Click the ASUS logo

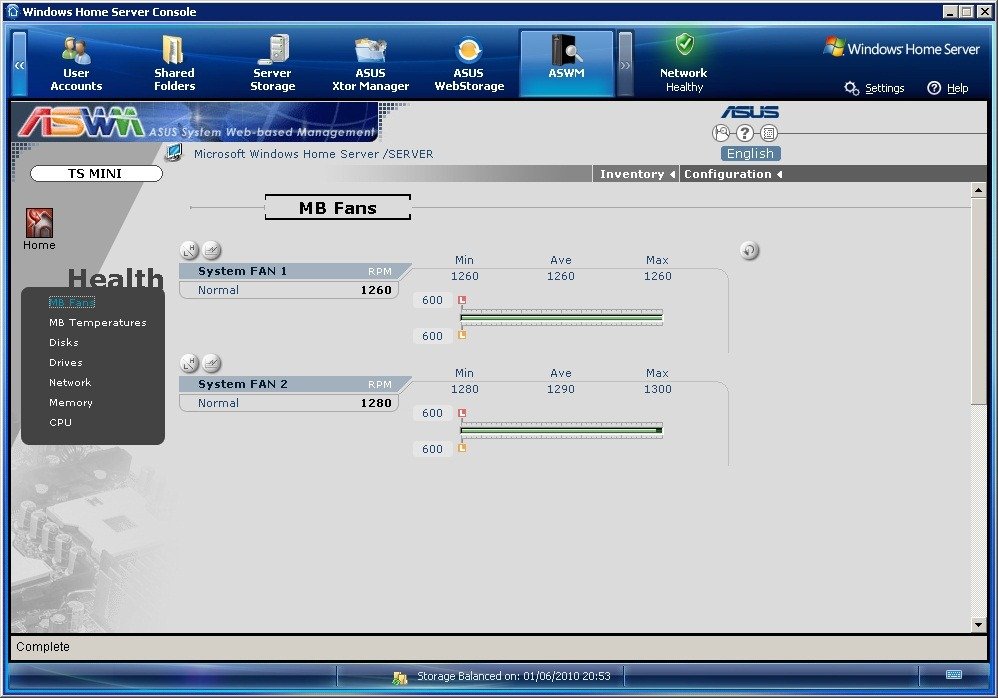750,113
